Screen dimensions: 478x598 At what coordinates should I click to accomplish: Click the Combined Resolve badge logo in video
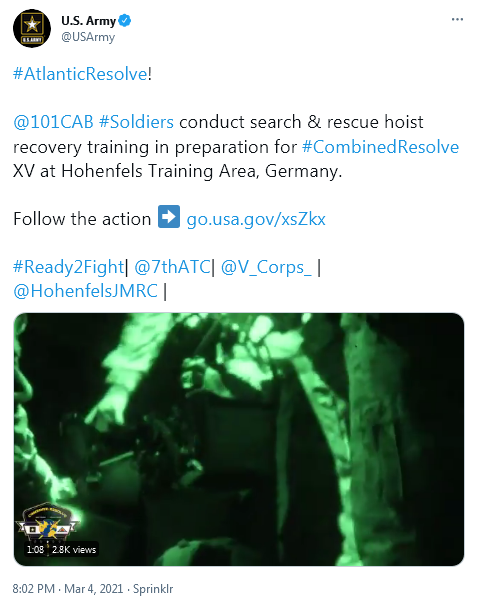point(47,522)
